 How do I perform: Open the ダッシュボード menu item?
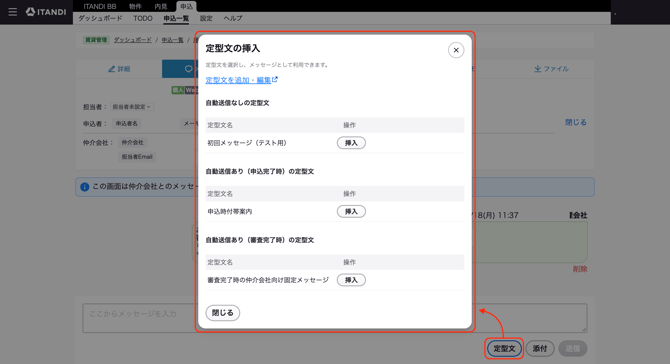point(100,18)
